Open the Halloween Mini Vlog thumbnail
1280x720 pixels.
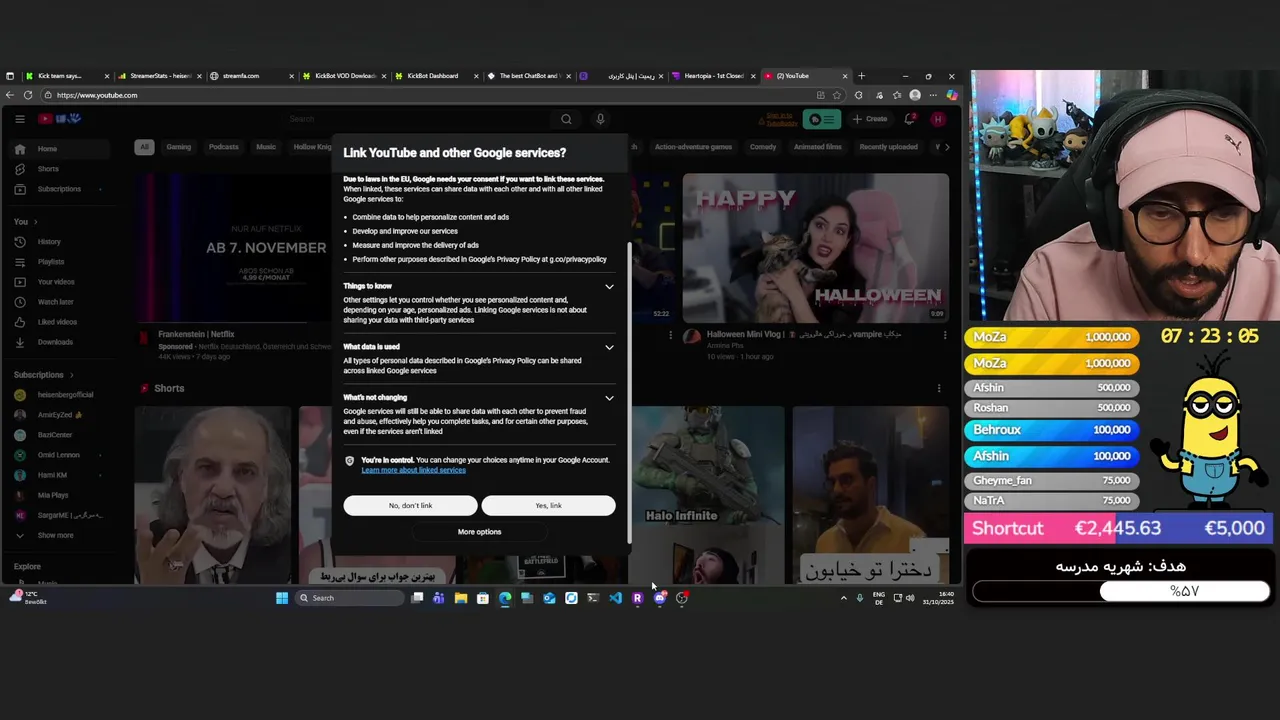tap(816, 248)
